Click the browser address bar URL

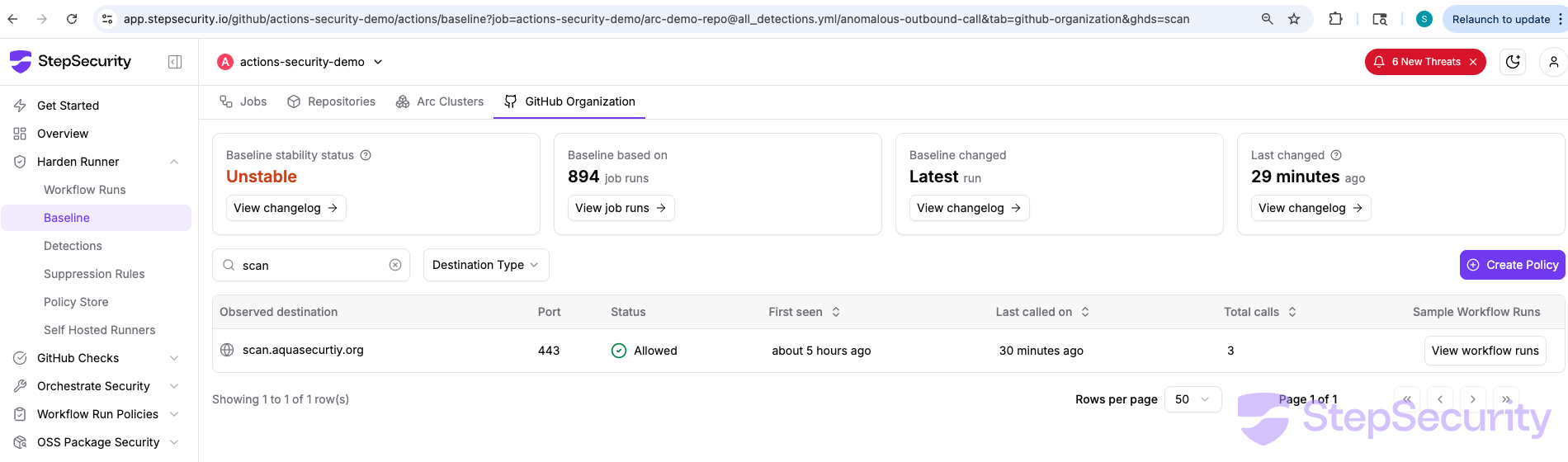click(656, 19)
